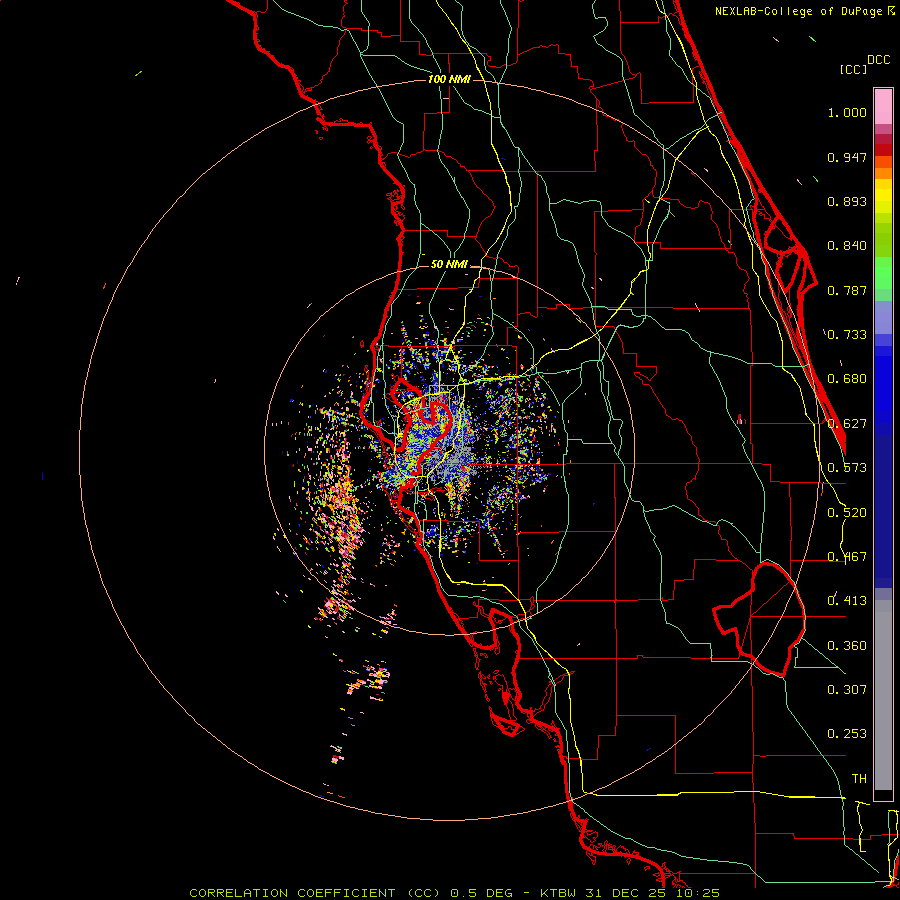Pick the bright green band on color scale
The image size is (900, 900).
[x=883, y=273]
